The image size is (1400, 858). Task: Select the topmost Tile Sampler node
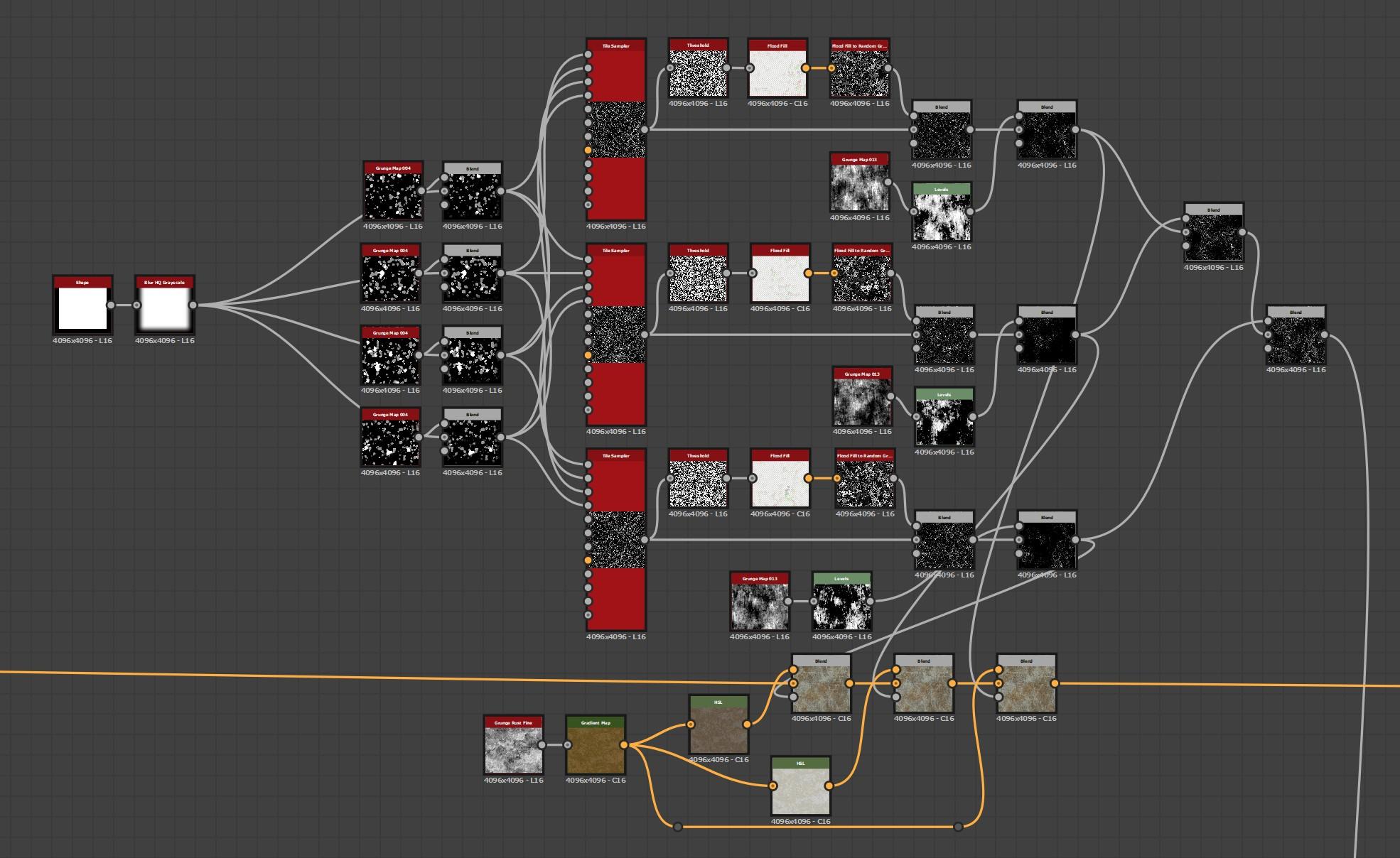click(x=616, y=129)
